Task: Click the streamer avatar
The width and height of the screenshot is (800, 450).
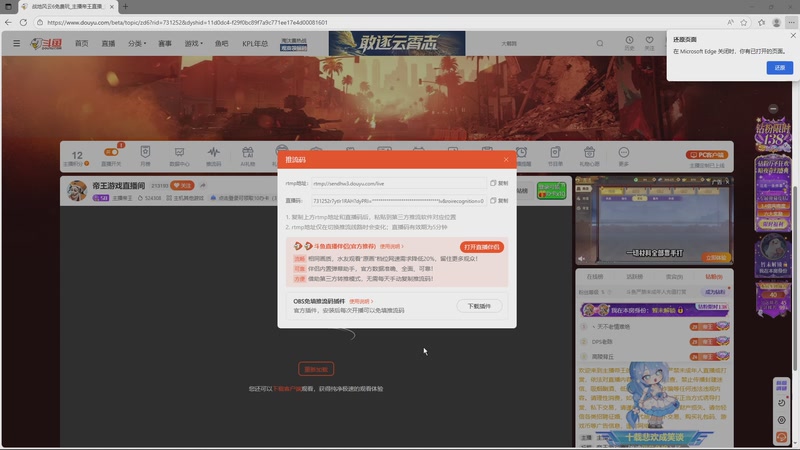Action: click(x=77, y=191)
